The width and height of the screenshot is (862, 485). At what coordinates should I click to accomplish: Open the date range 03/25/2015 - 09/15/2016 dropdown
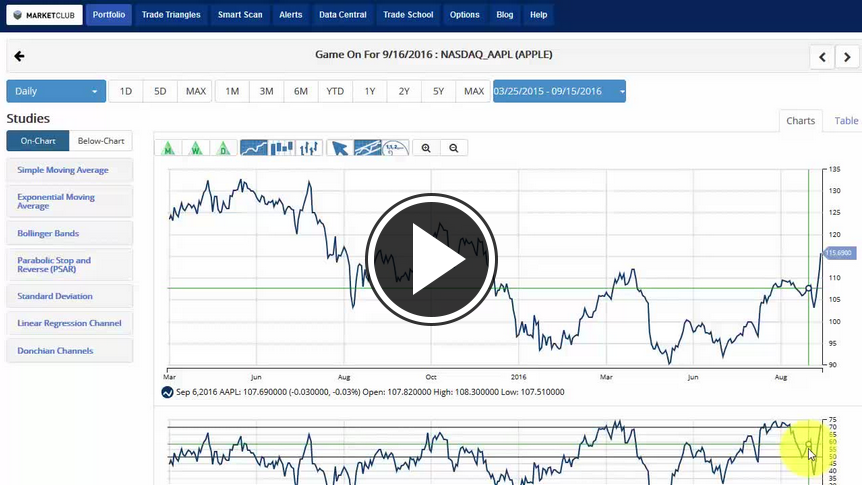click(559, 91)
